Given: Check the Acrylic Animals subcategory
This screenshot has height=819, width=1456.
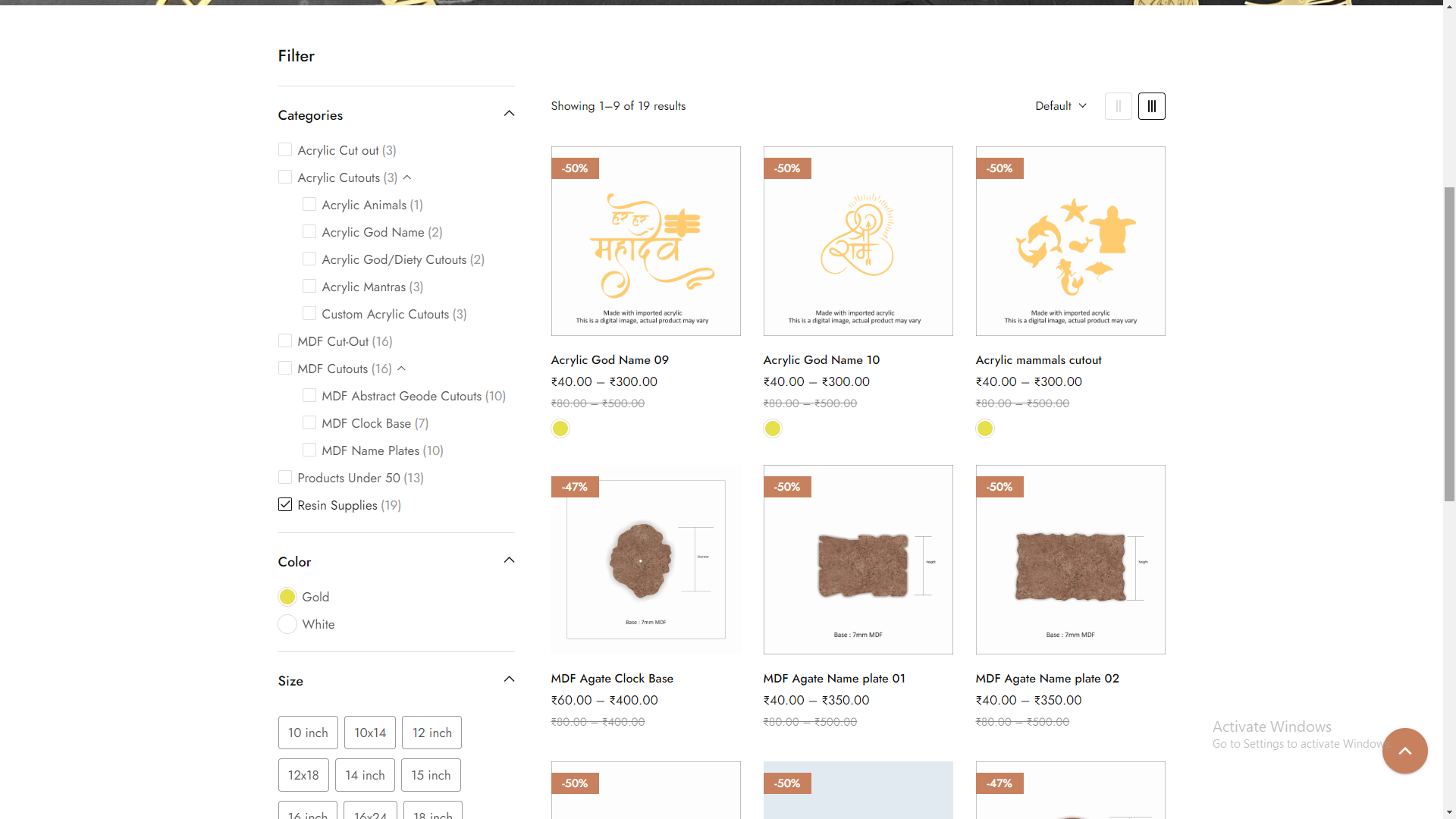Looking at the screenshot, I should click(x=309, y=205).
